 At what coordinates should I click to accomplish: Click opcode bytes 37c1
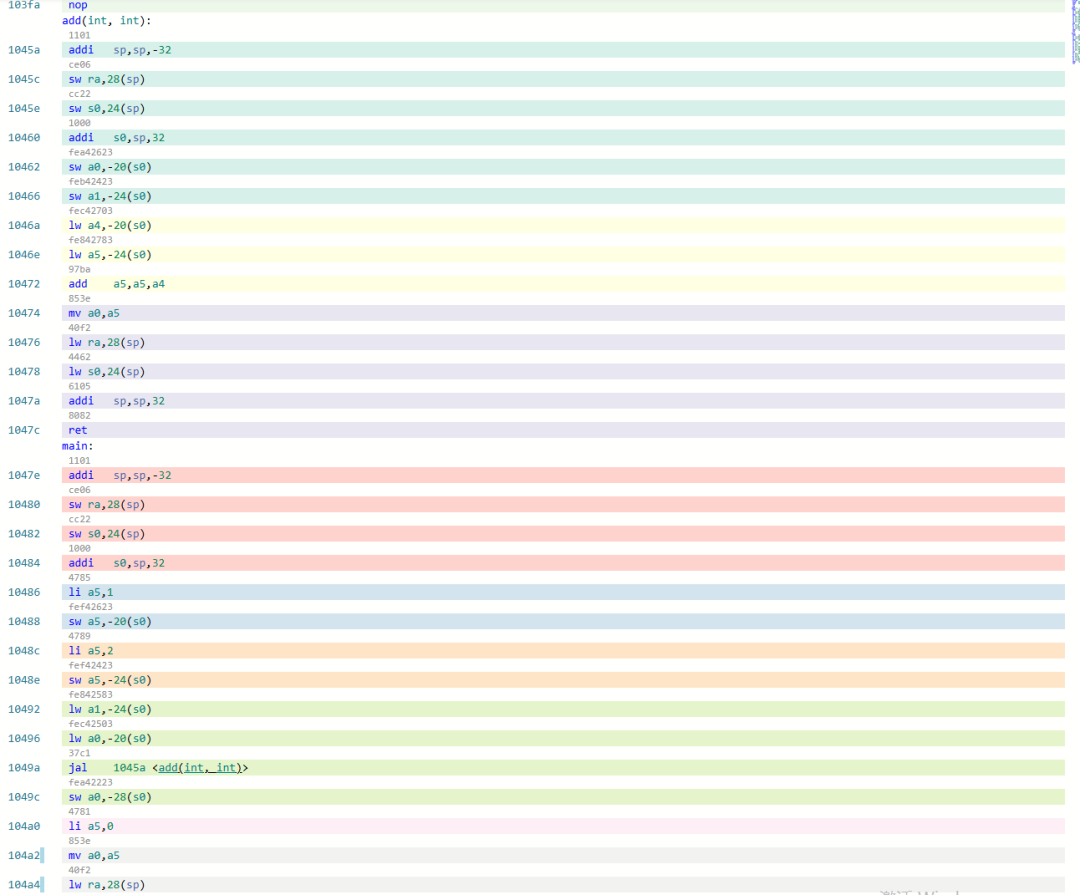(x=79, y=753)
